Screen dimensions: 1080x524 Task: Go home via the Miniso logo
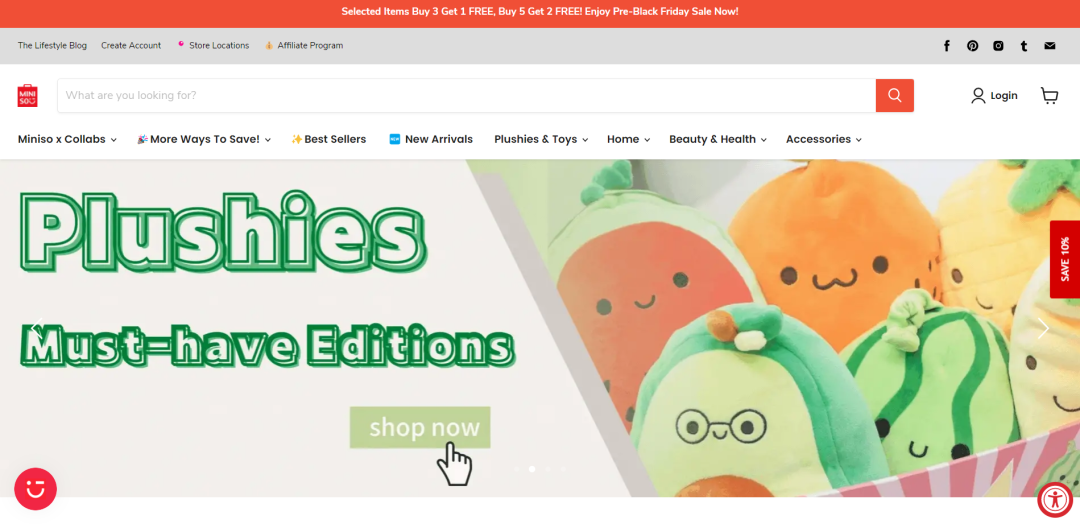click(x=28, y=96)
